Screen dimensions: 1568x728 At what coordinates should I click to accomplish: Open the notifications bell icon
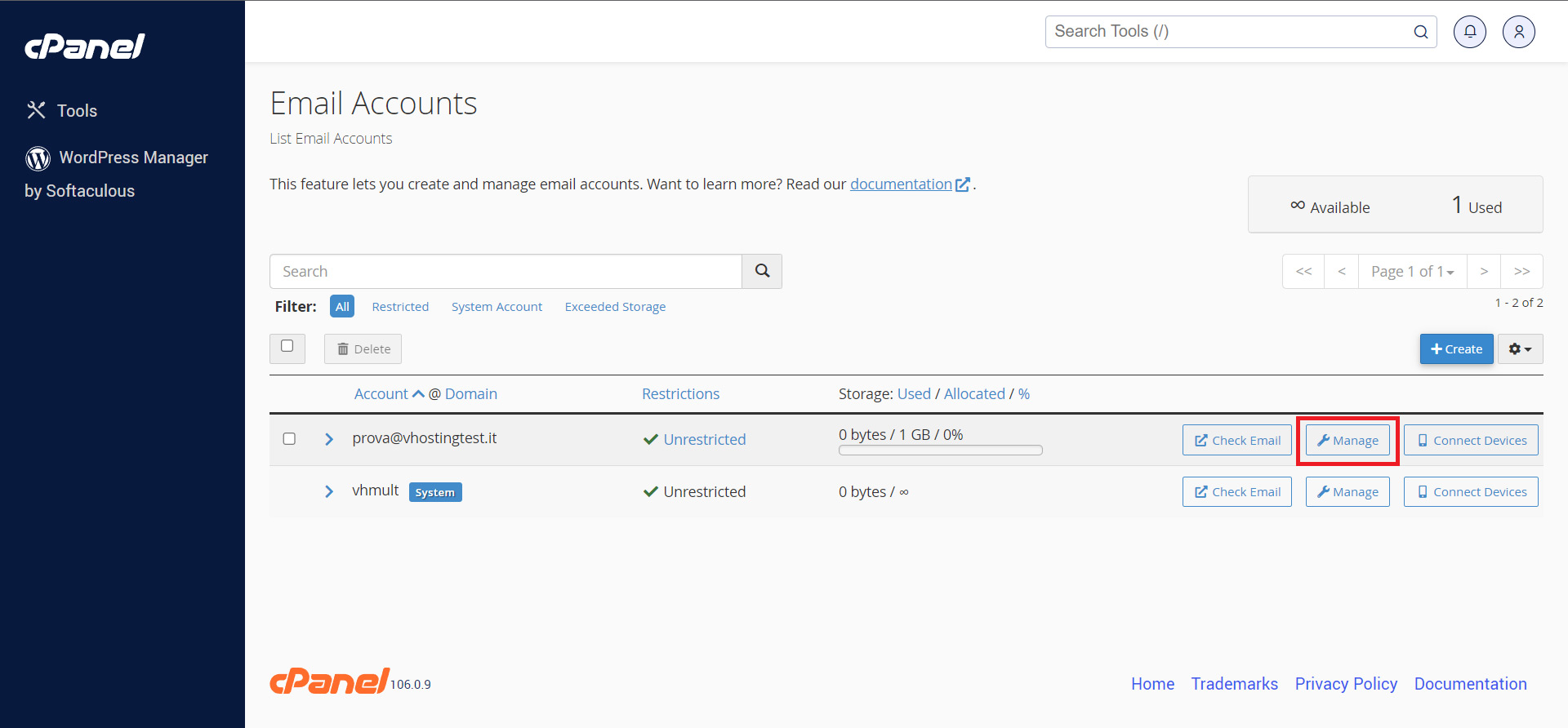1470,32
